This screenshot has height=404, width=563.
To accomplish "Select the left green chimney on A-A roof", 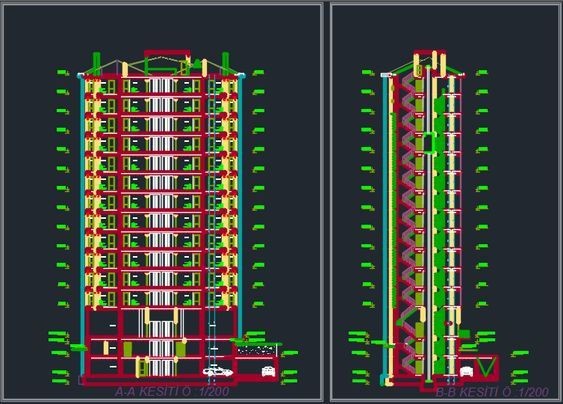I will (x=96, y=64).
